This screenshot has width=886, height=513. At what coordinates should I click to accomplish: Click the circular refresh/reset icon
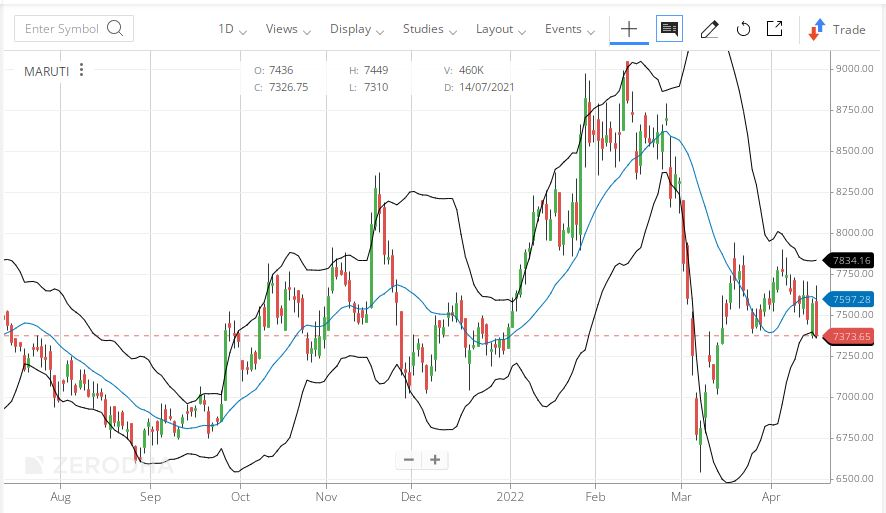(743, 29)
